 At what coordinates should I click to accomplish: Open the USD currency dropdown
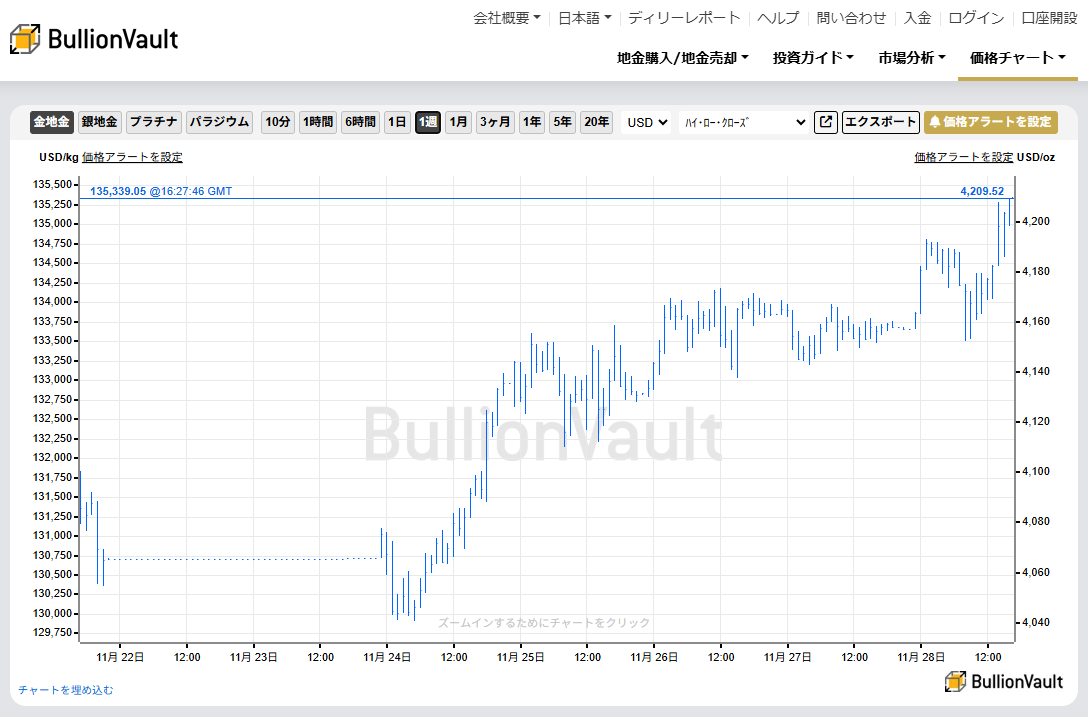pyautogui.click(x=645, y=122)
